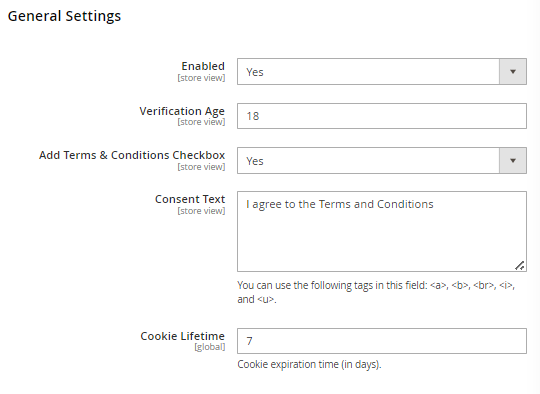This screenshot has height=394, width=540.
Task: Click the [store view] label under Verification Age
Action: [x=201, y=122]
